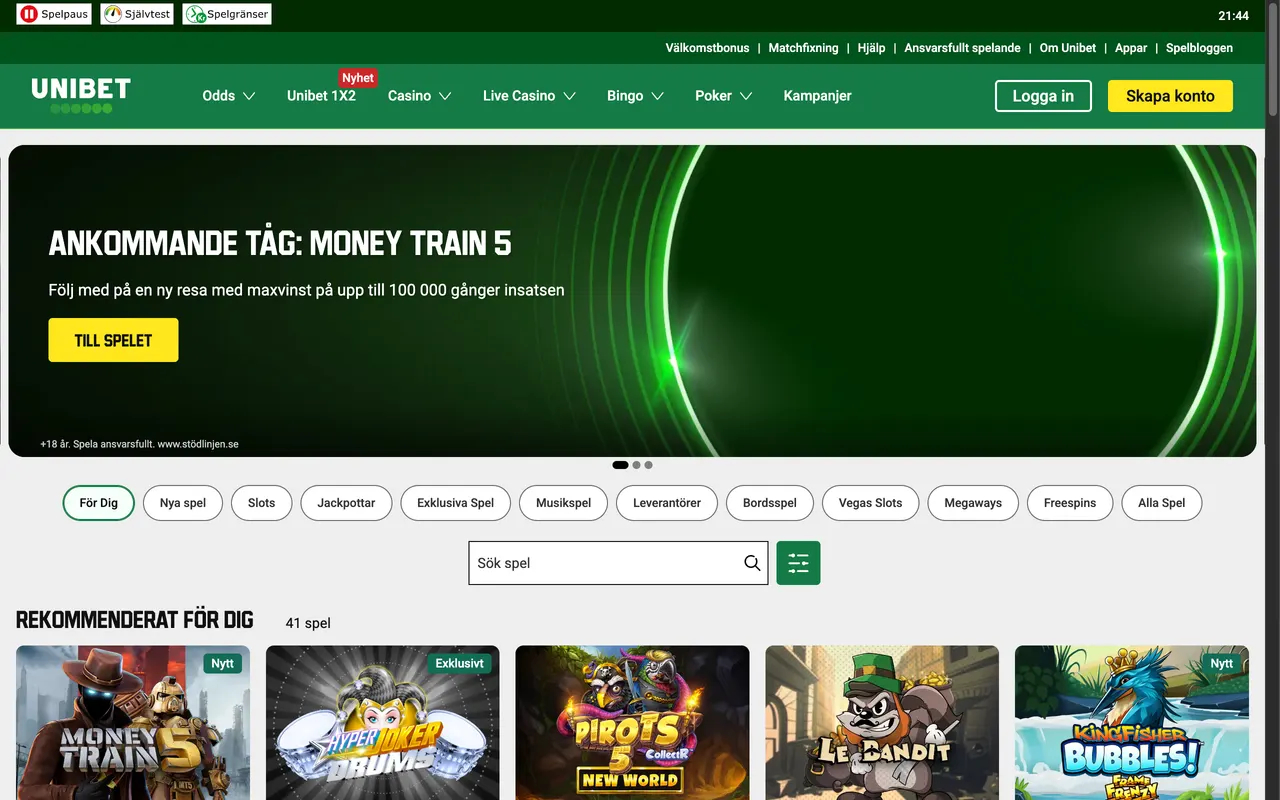Open the Om Unibet link
1280x800 pixels.
click(1067, 48)
